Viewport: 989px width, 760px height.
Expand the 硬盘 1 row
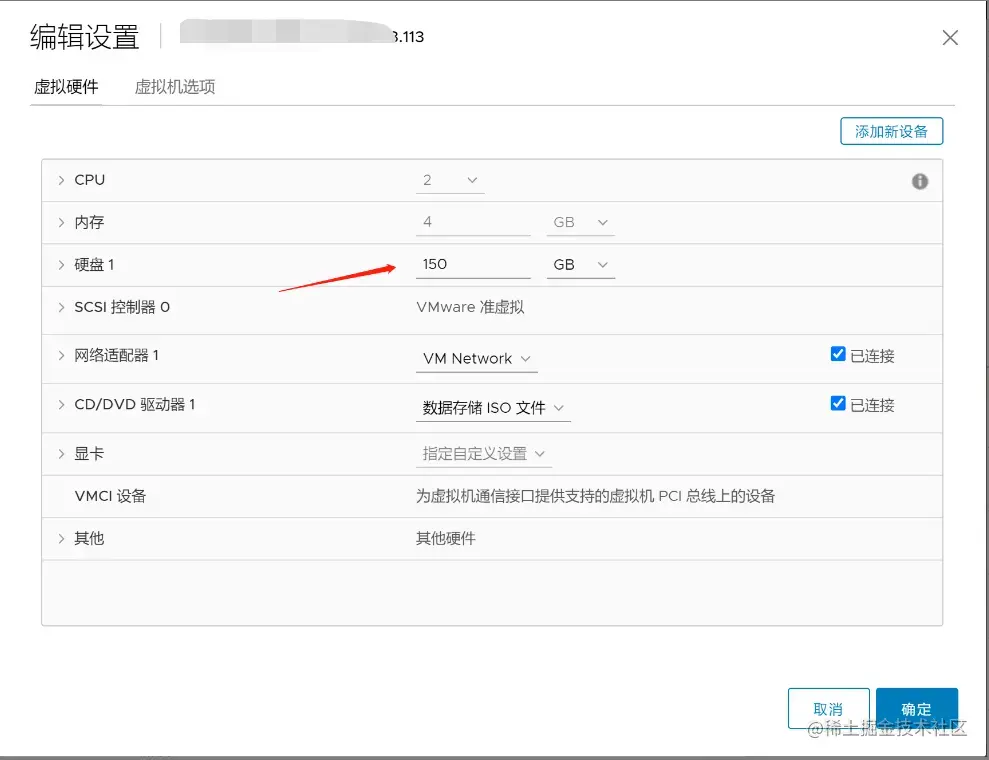click(x=61, y=265)
